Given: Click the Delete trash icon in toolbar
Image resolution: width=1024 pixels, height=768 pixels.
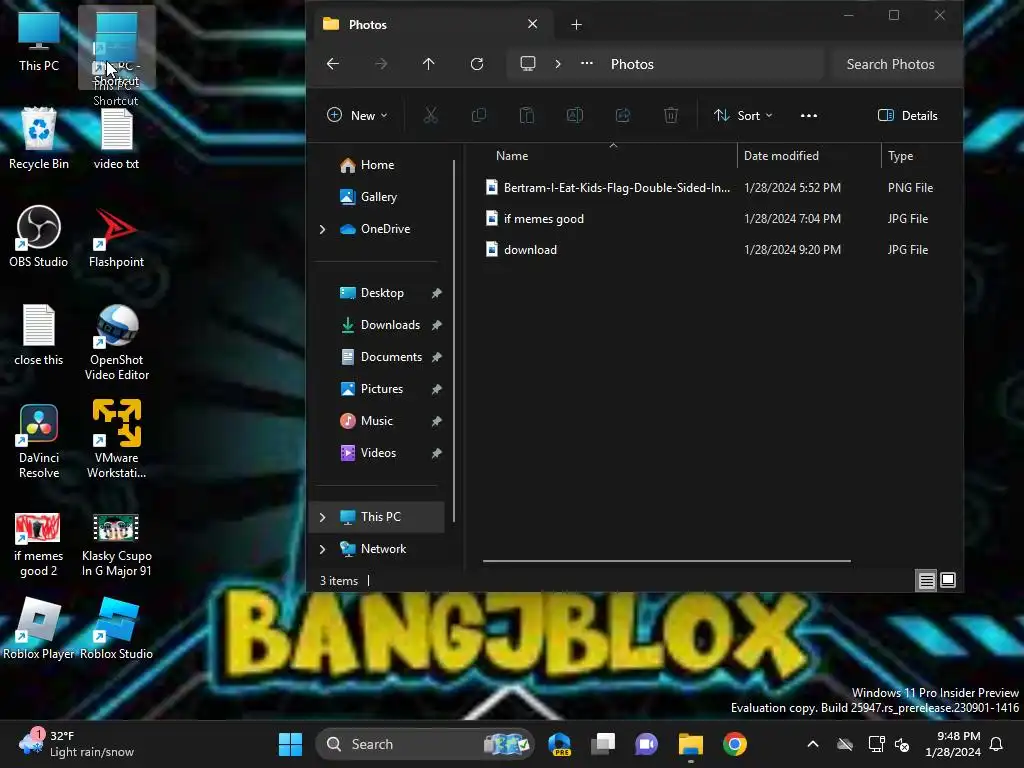Looking at the screenshot, I should (x=671, y=116).
